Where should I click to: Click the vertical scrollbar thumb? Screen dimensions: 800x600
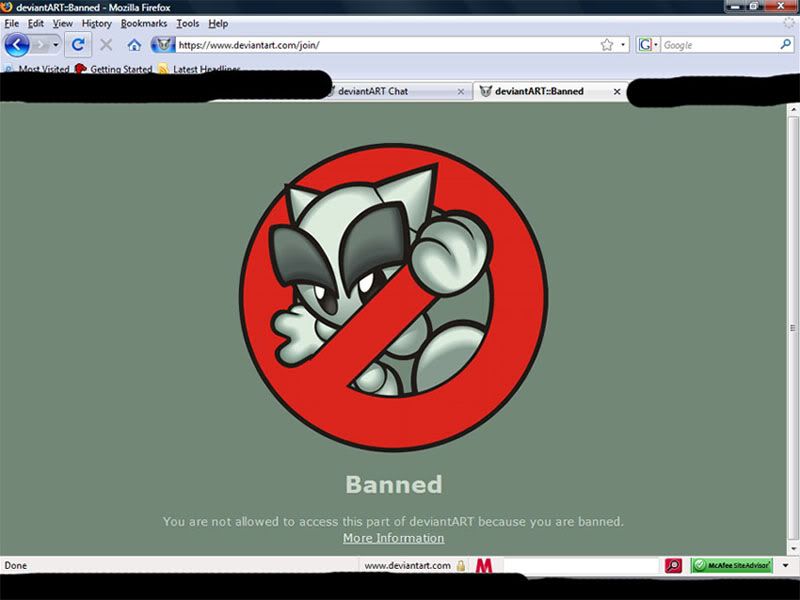tap(792, 328)
